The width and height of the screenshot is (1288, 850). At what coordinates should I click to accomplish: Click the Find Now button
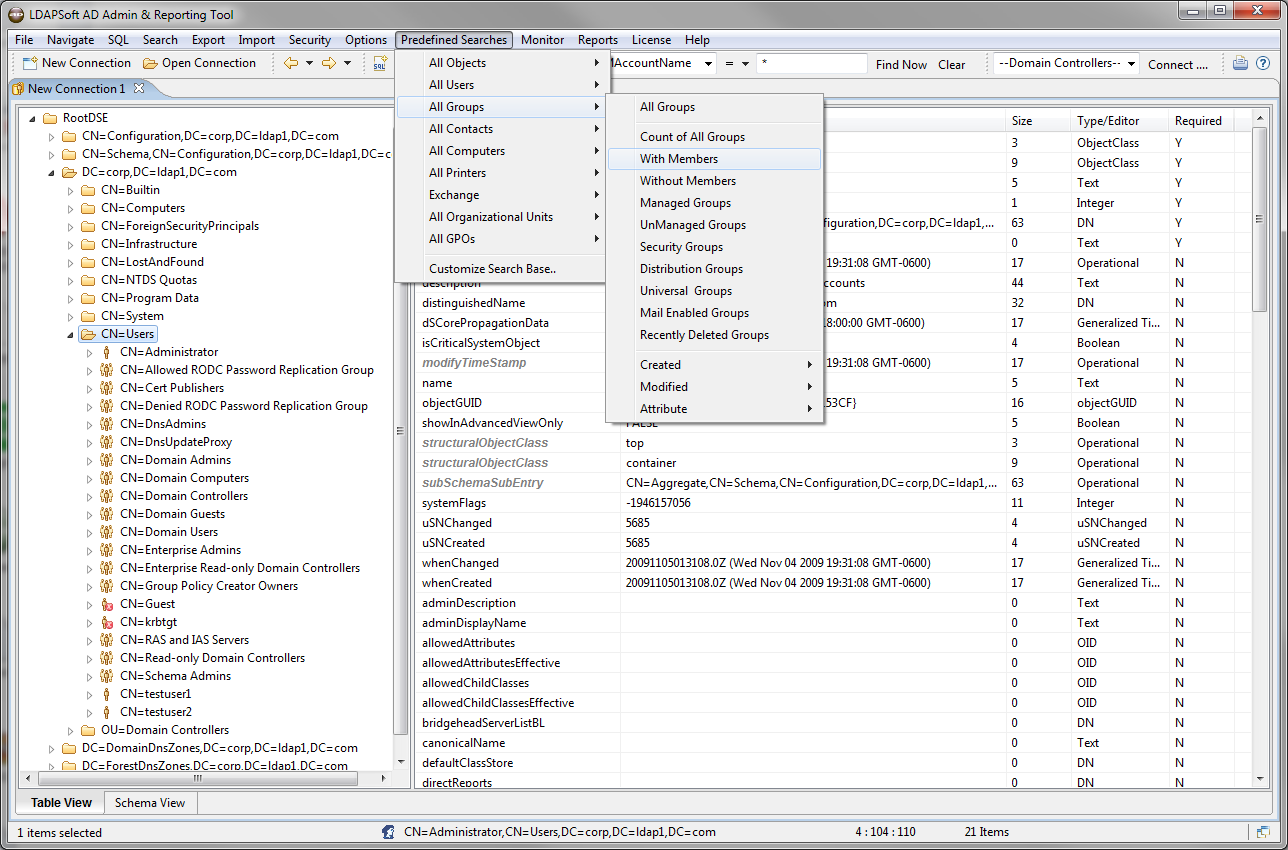click(x=901, y=64)
